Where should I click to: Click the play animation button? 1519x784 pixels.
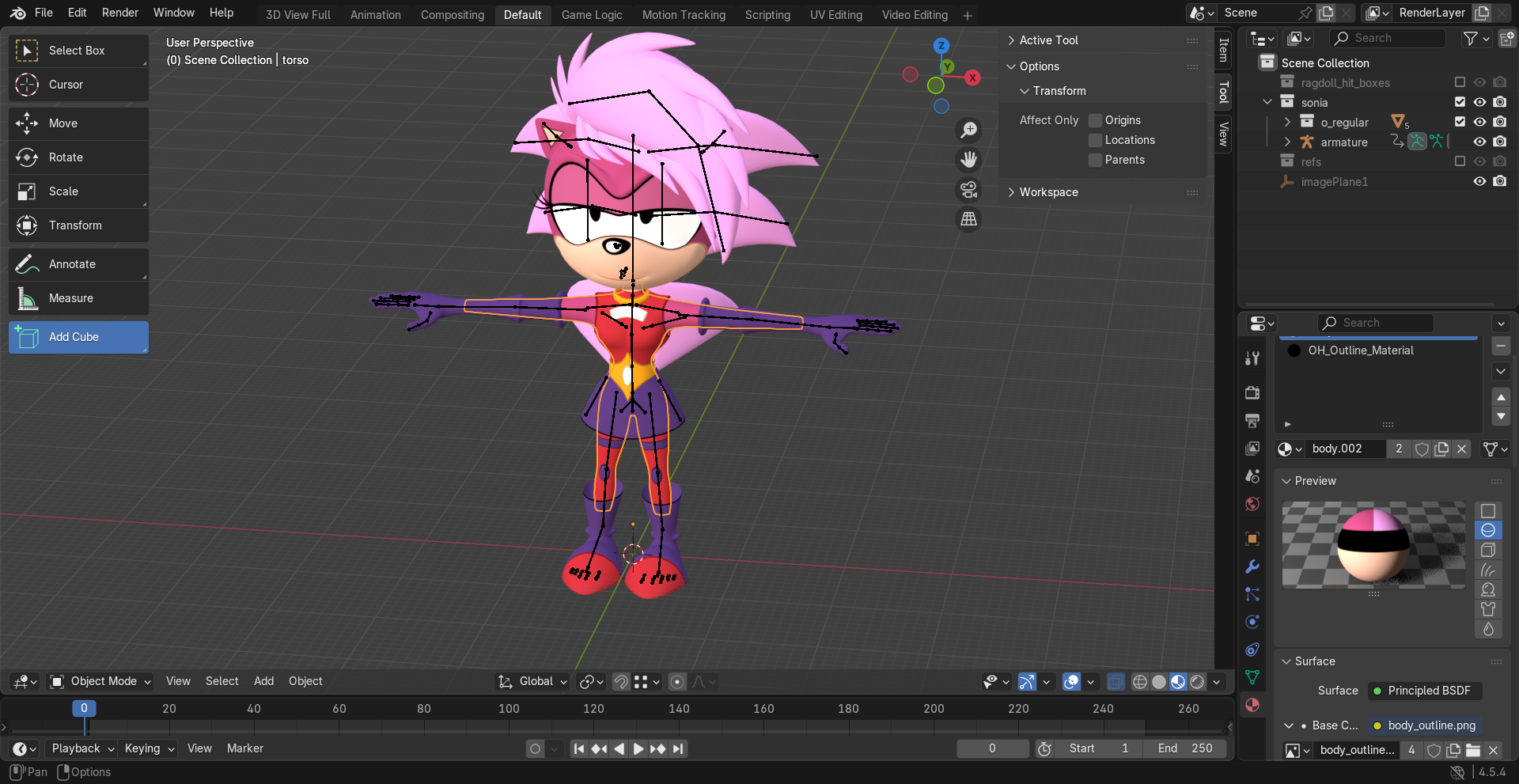click(638, 748)
